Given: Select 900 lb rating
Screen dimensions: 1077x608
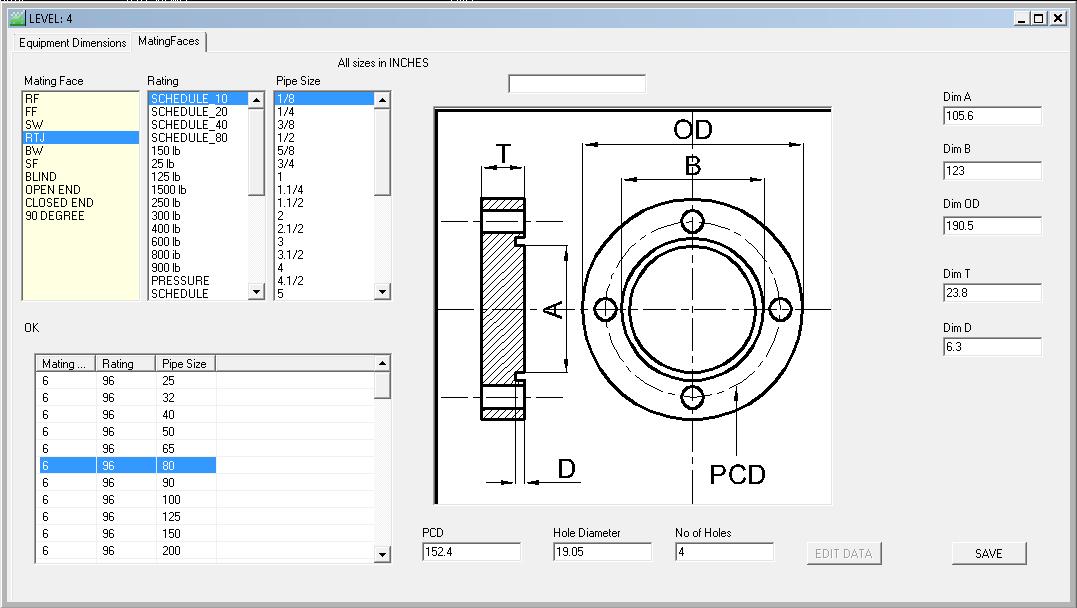Looking at the screenshot, I should pos(199,268).
